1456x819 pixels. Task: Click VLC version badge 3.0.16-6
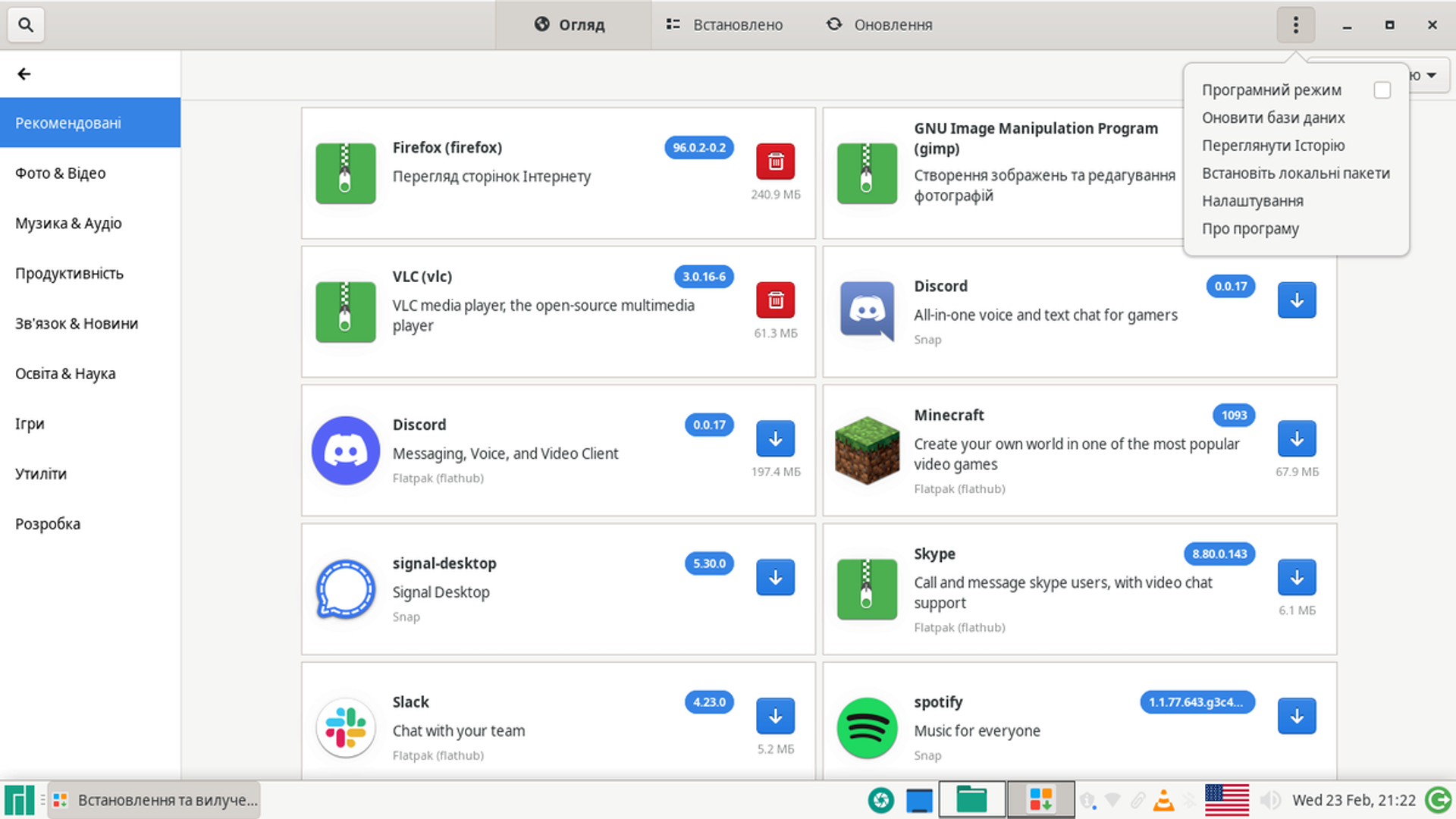[704, 277]
